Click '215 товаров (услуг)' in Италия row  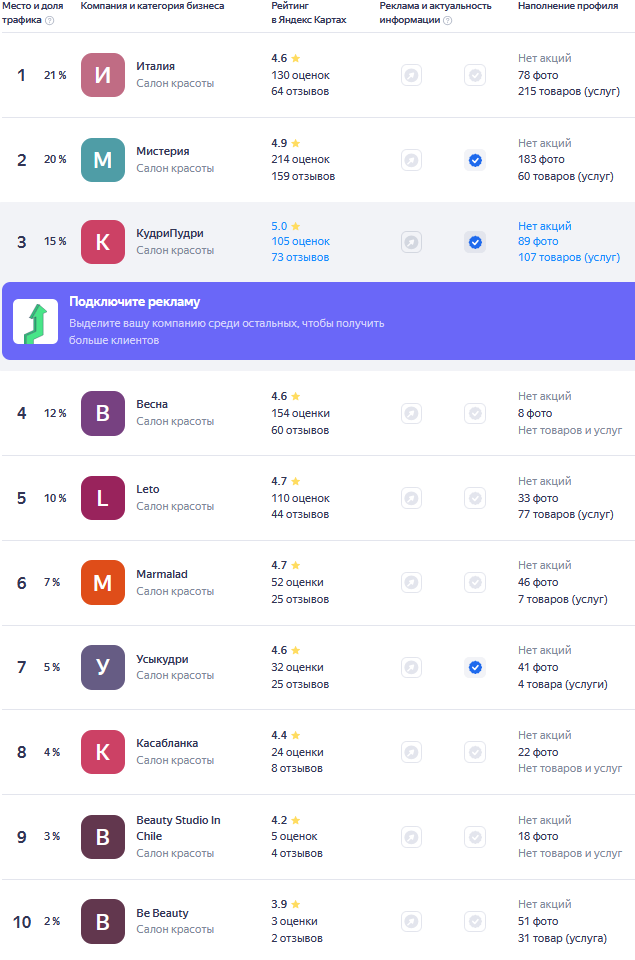point(569,91)
